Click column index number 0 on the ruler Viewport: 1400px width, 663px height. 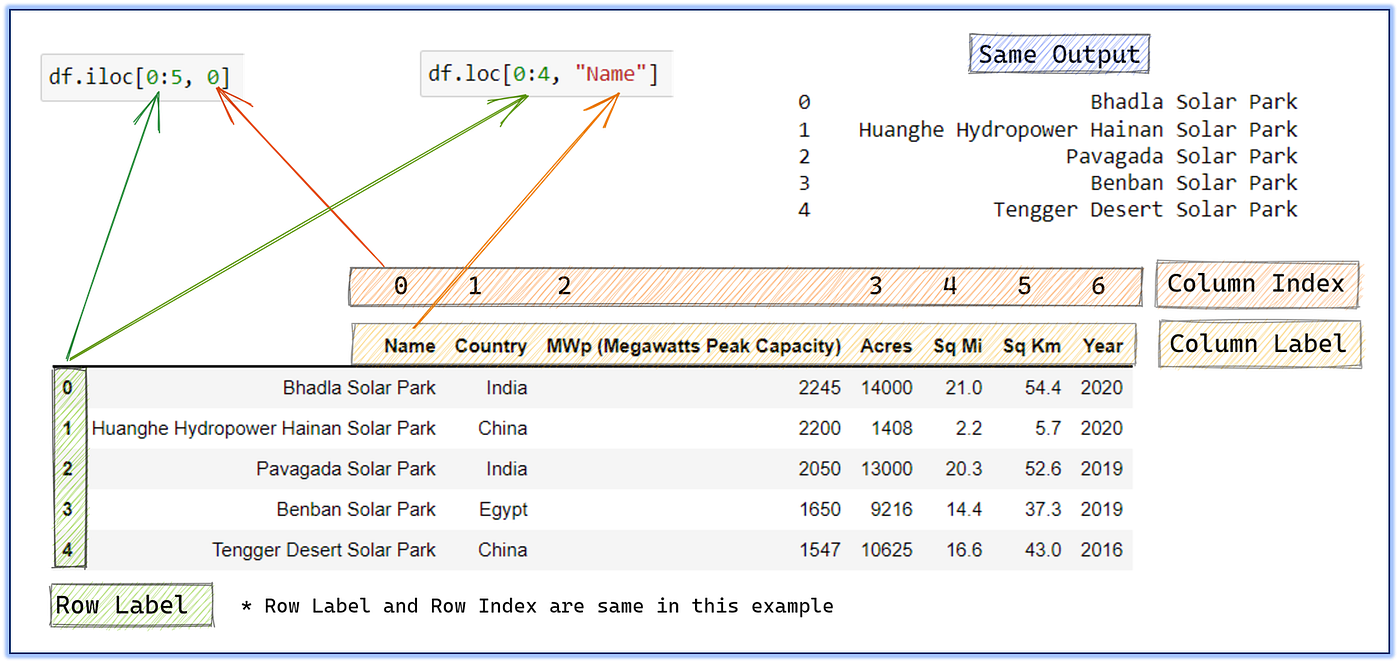pos(400,285)
